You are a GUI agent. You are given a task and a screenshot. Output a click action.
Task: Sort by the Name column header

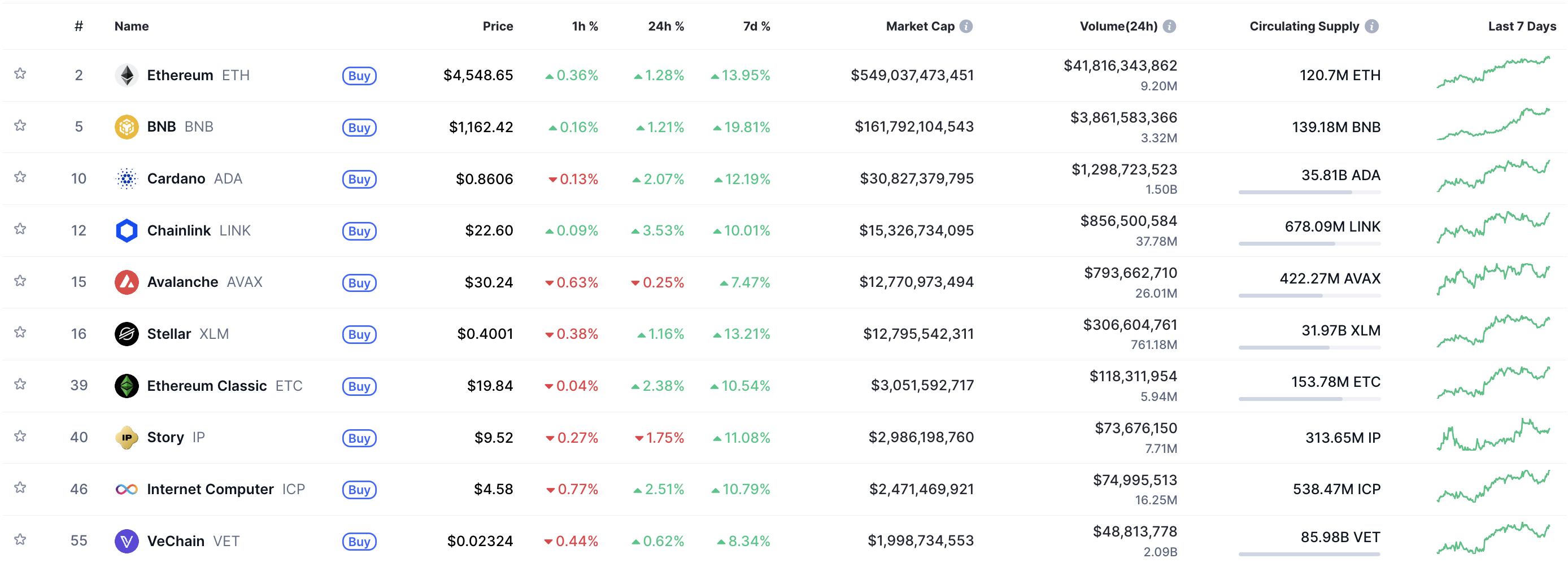pos(132,26)
